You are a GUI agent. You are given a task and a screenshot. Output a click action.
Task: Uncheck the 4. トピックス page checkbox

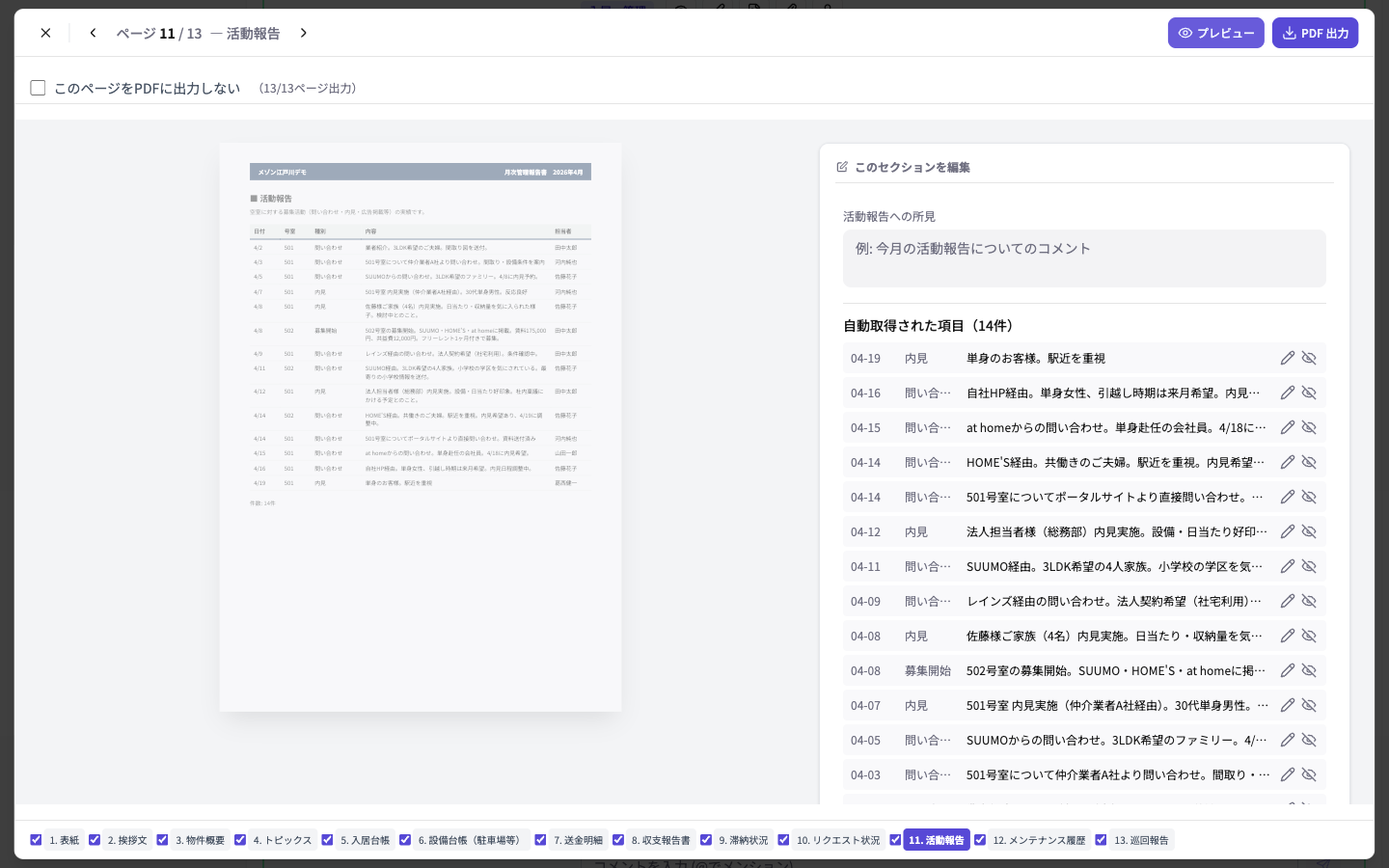(240, 840)
